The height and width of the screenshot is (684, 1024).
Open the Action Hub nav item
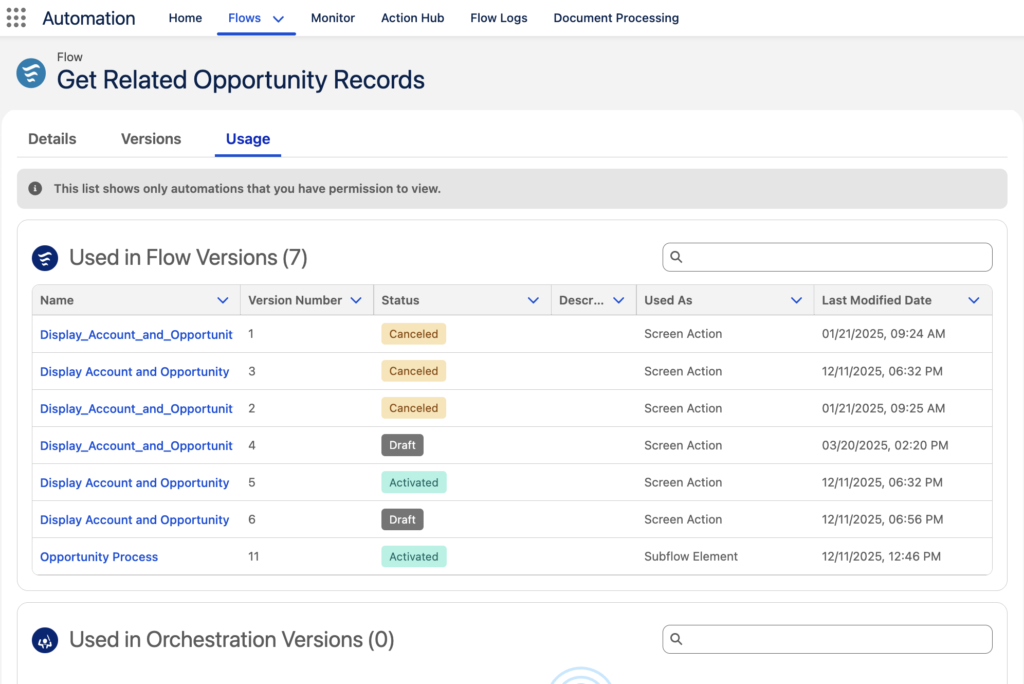tap(412, 18)
